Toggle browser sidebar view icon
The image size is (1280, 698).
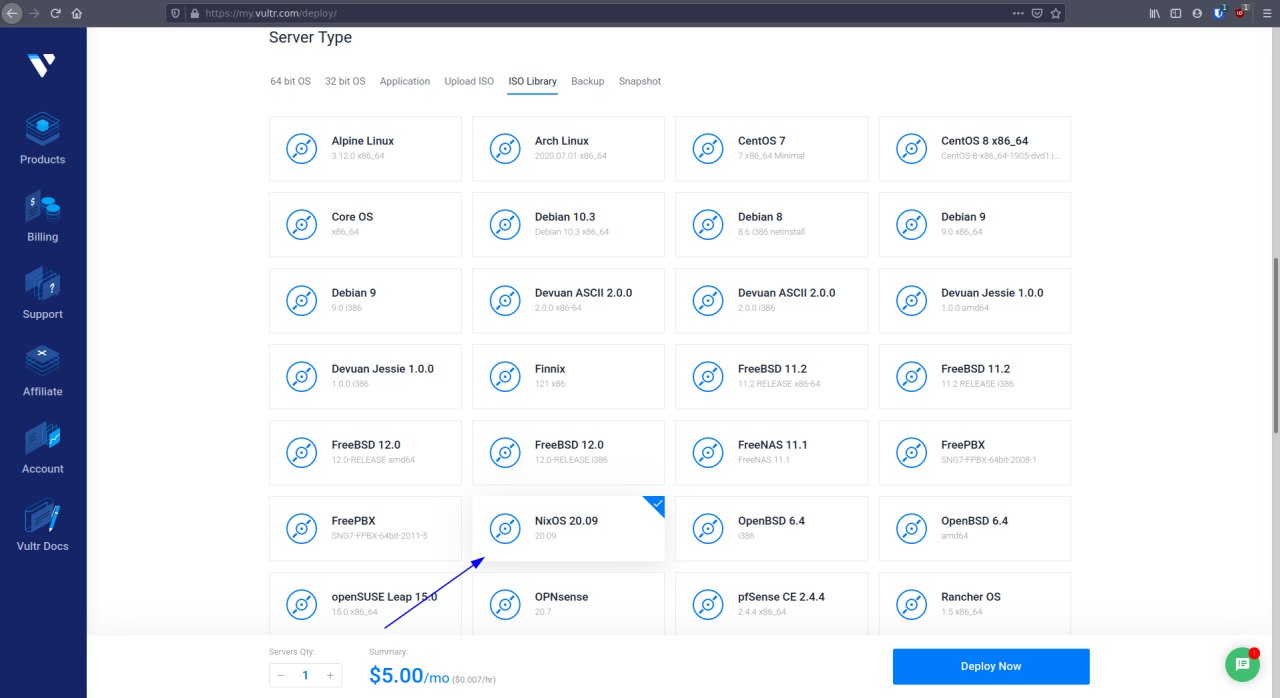(x=1176, y=13)
